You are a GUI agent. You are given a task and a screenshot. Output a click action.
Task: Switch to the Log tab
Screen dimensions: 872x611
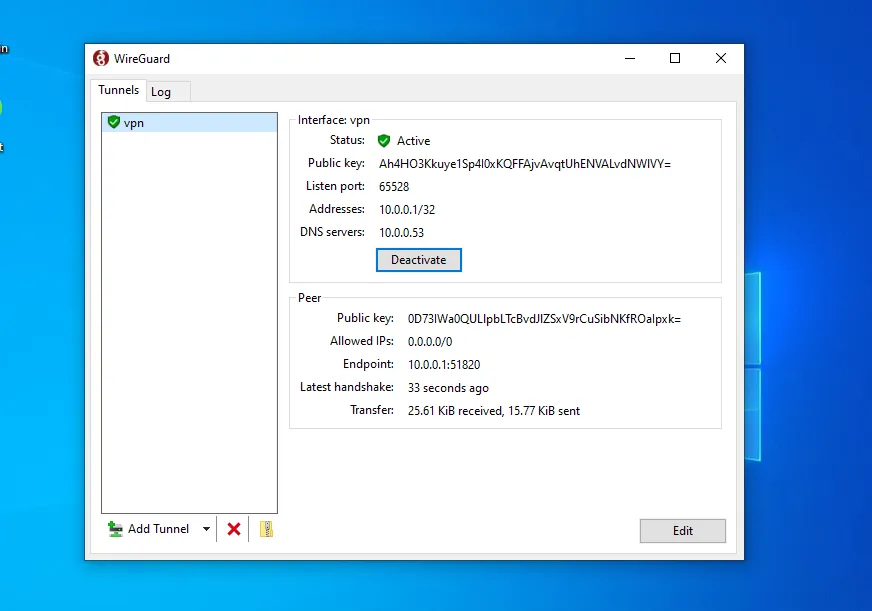(x=161, y=92)
